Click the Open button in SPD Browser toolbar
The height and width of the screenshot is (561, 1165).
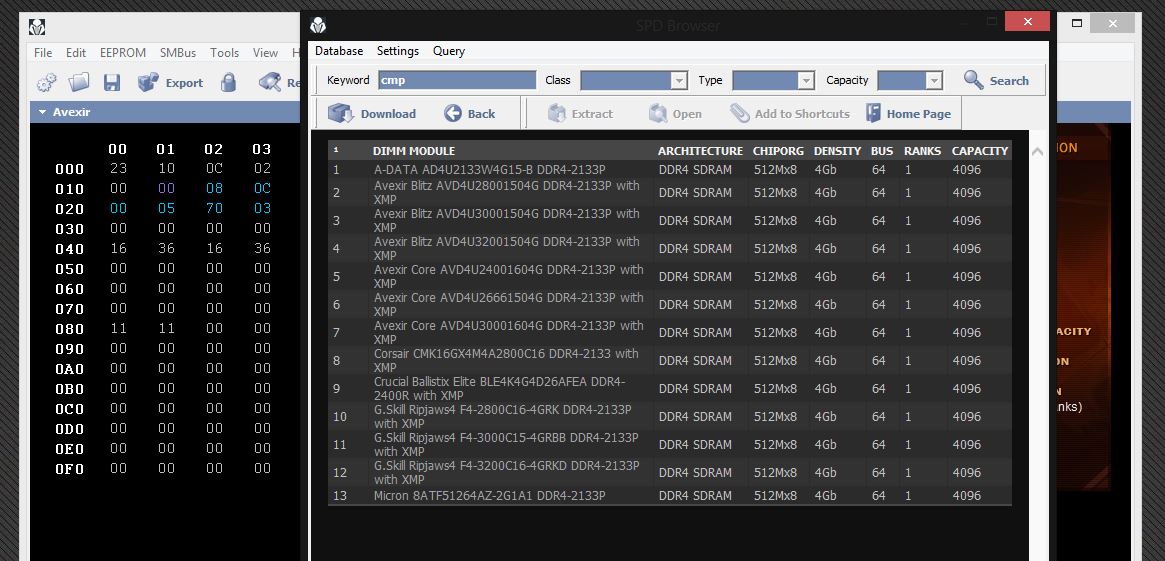pos(675,114)
